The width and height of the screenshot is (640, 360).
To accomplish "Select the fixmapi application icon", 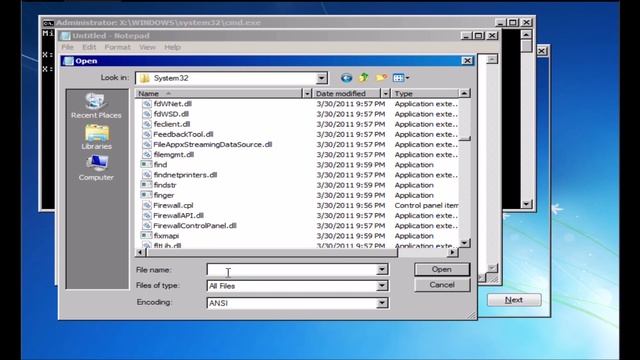I will [x=146, y=236].
